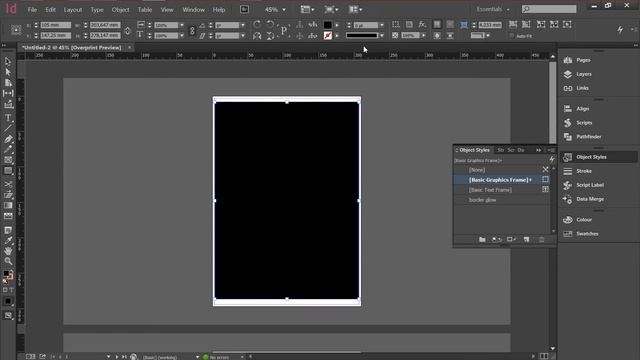This screenshot has width=640, height=360.
Task: Apply the [Basic Text Frame] style
Action: [x=502, y=190]
